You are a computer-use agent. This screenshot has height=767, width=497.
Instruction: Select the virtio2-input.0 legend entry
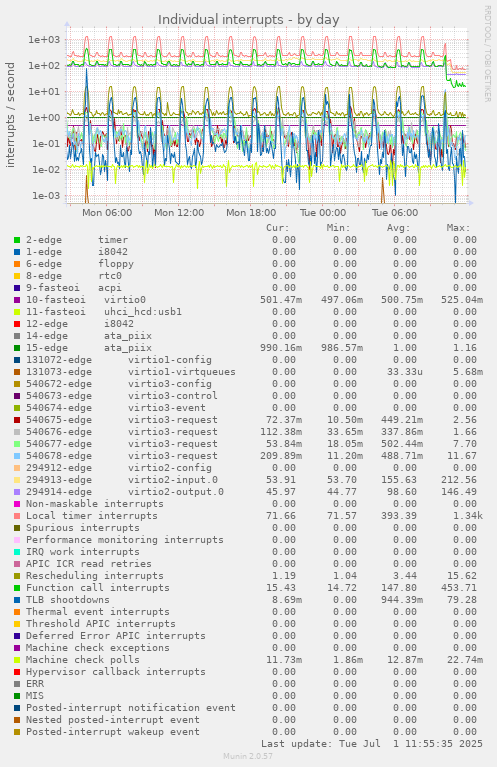122,480
